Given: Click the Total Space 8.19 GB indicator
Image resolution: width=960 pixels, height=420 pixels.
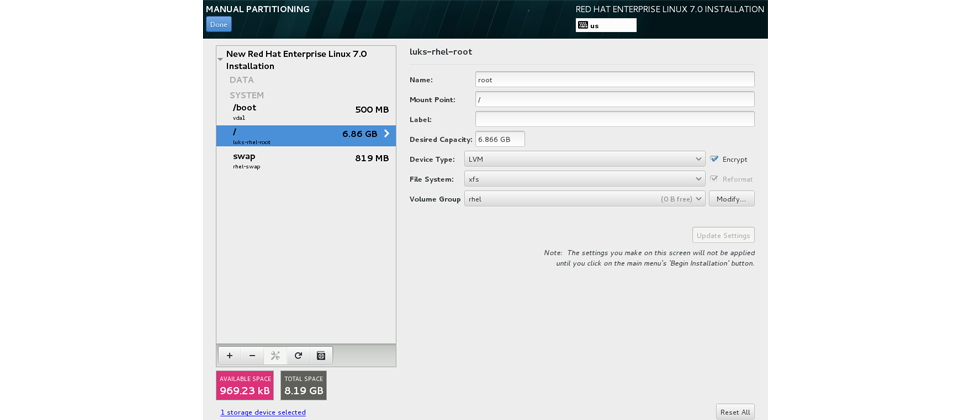Looking at the screenshot, I should [x=303, y=385].
